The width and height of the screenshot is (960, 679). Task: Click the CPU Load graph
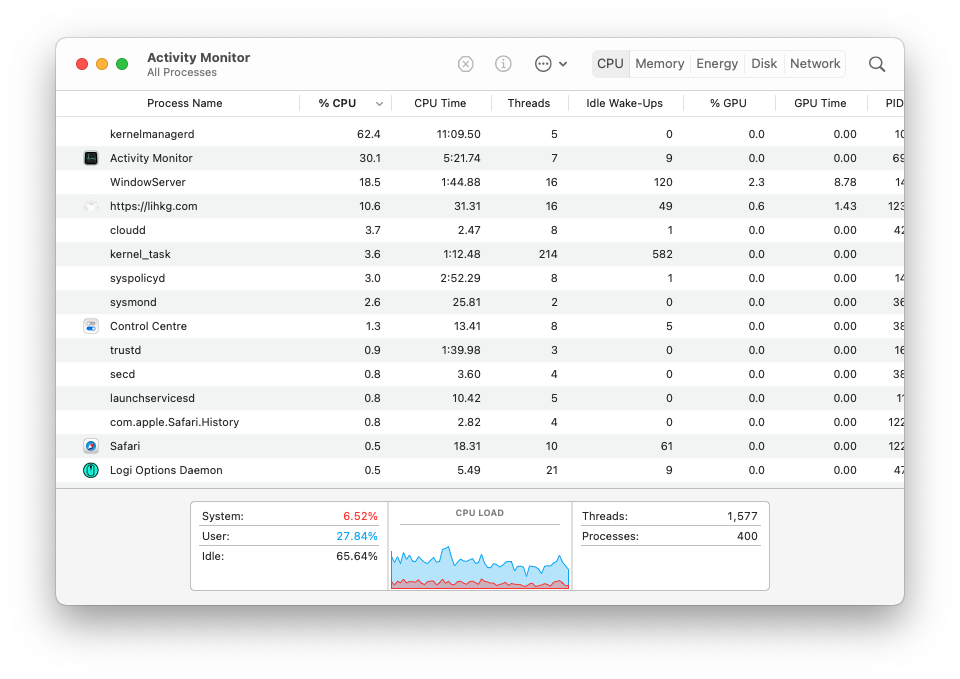480,566
